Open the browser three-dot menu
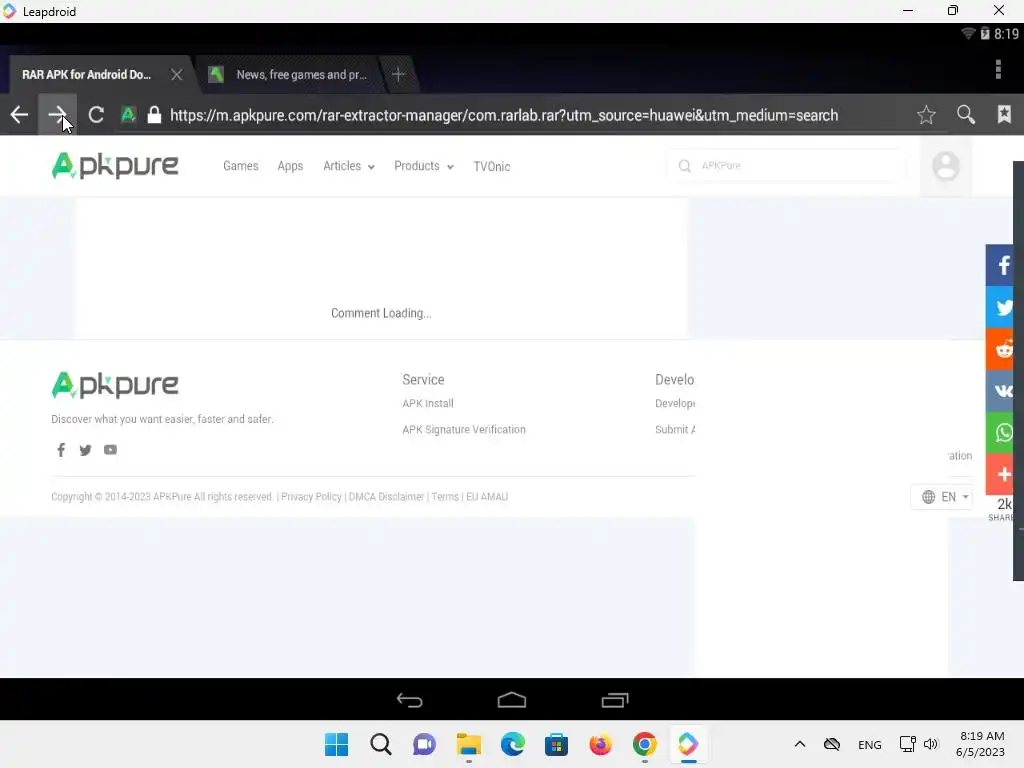Screen dimensions: 1024x768 [x=998, y=69]
